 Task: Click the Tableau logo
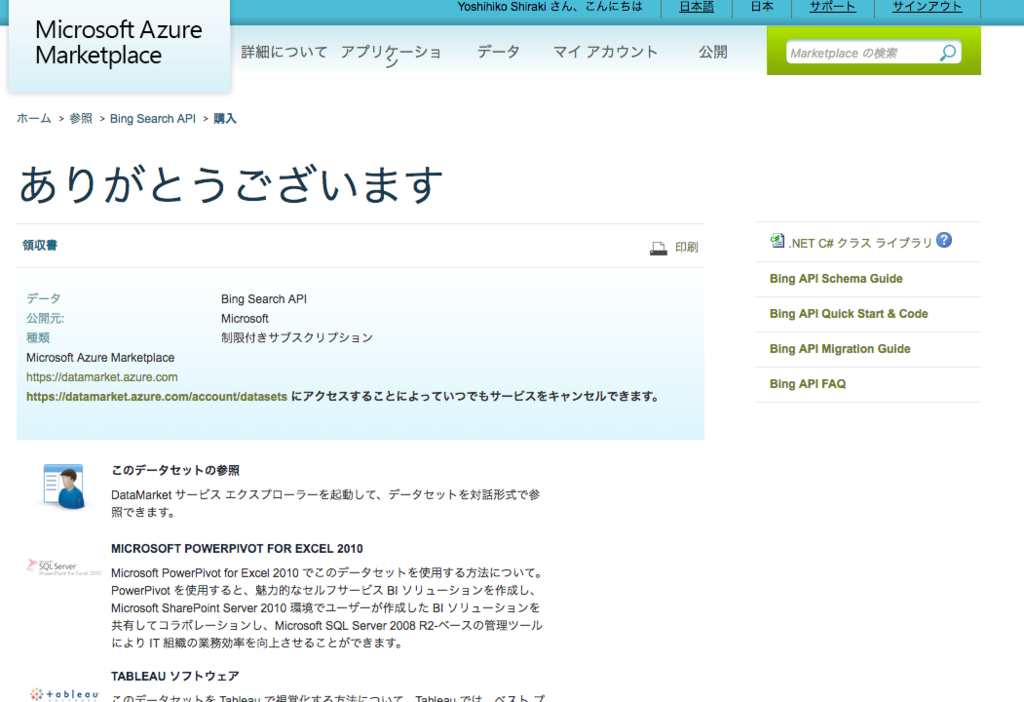[64, 694]
